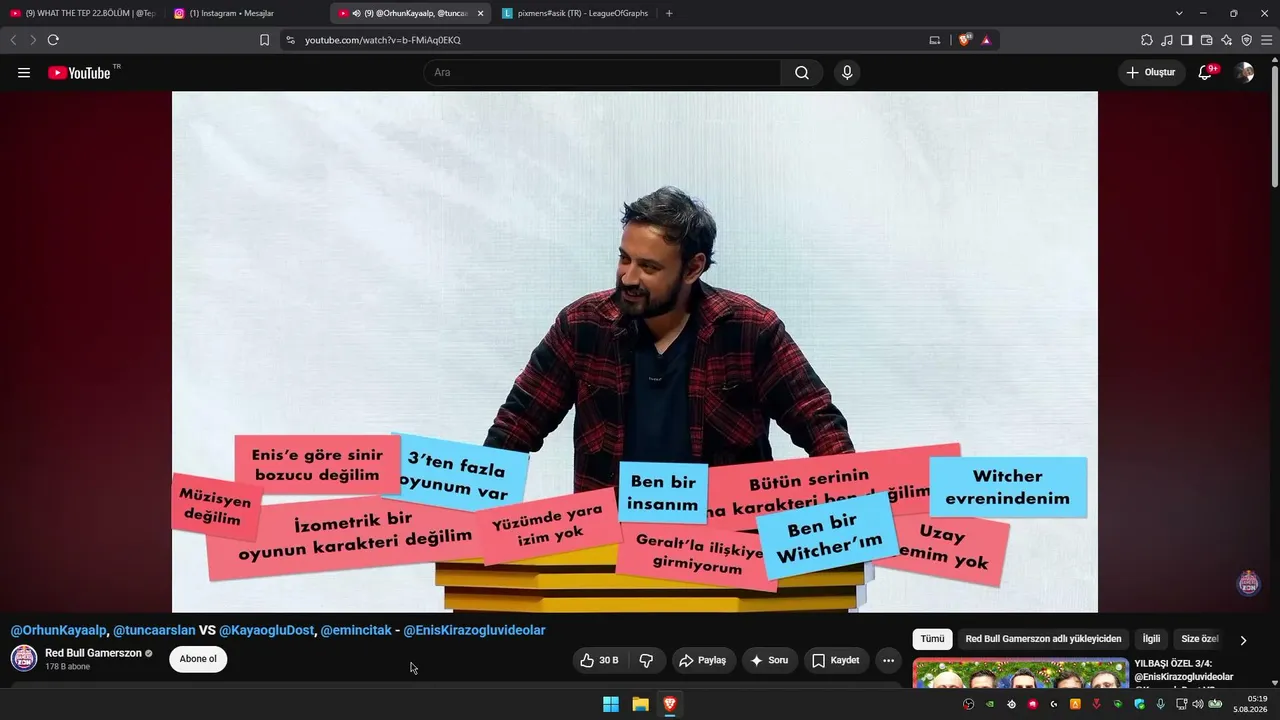Open the @KayaogluDost mention link
1280x720 pixels.
pyautogui.click(x=266, y=630)
